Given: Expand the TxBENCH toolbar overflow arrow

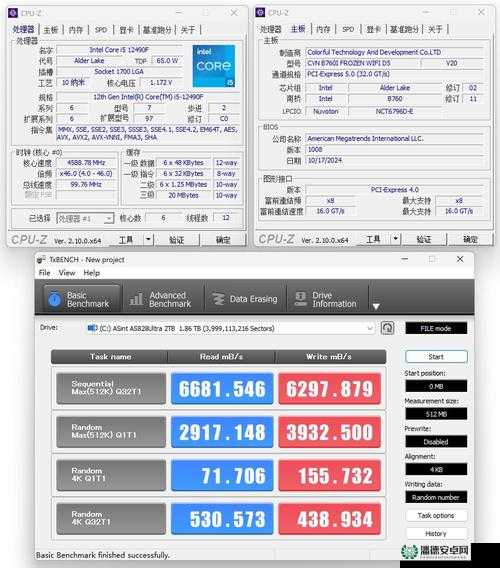Looking at the screenshot, I should [x=376, y=306].
